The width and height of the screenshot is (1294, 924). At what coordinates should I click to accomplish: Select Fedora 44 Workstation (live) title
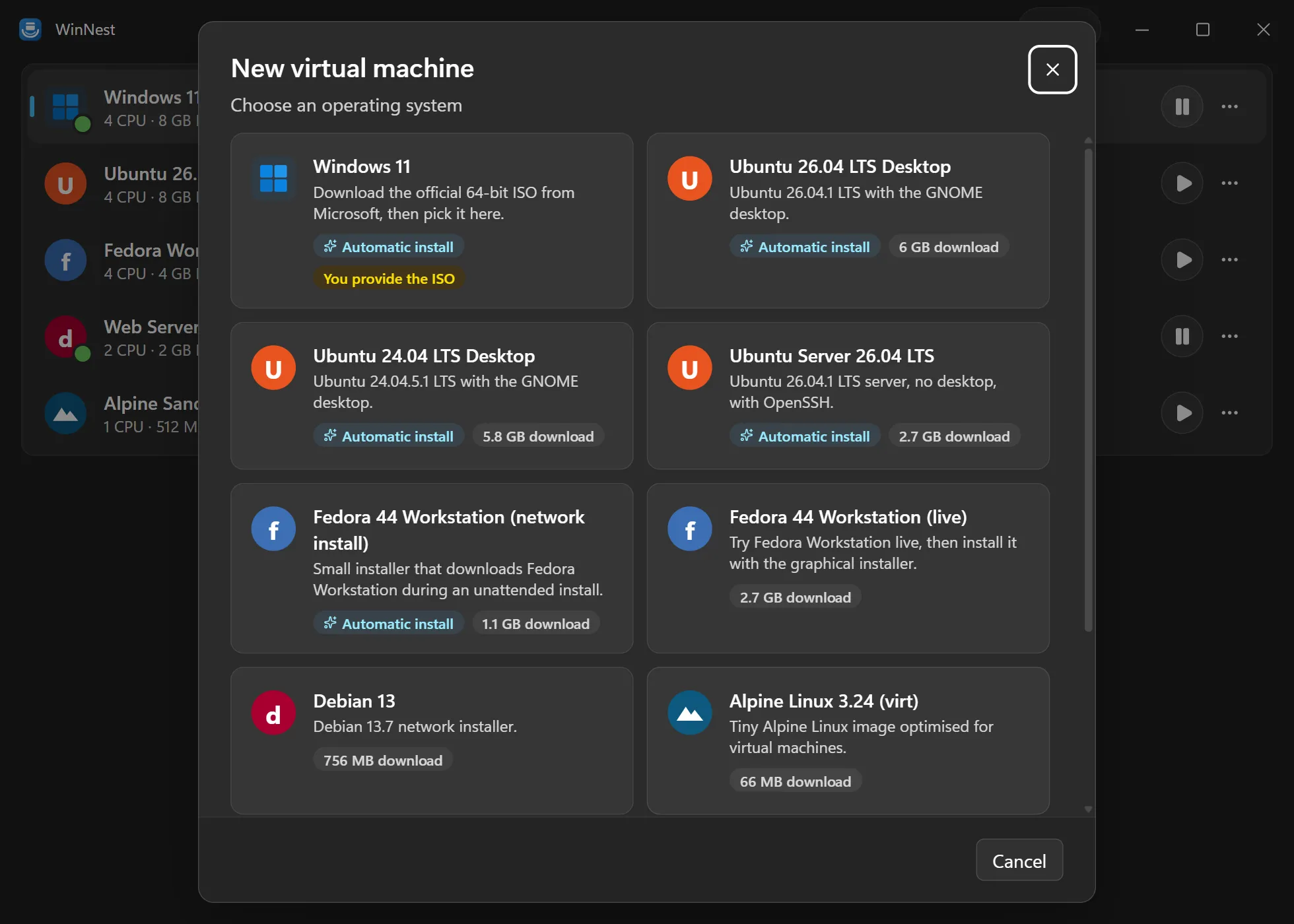click(848, 517)
